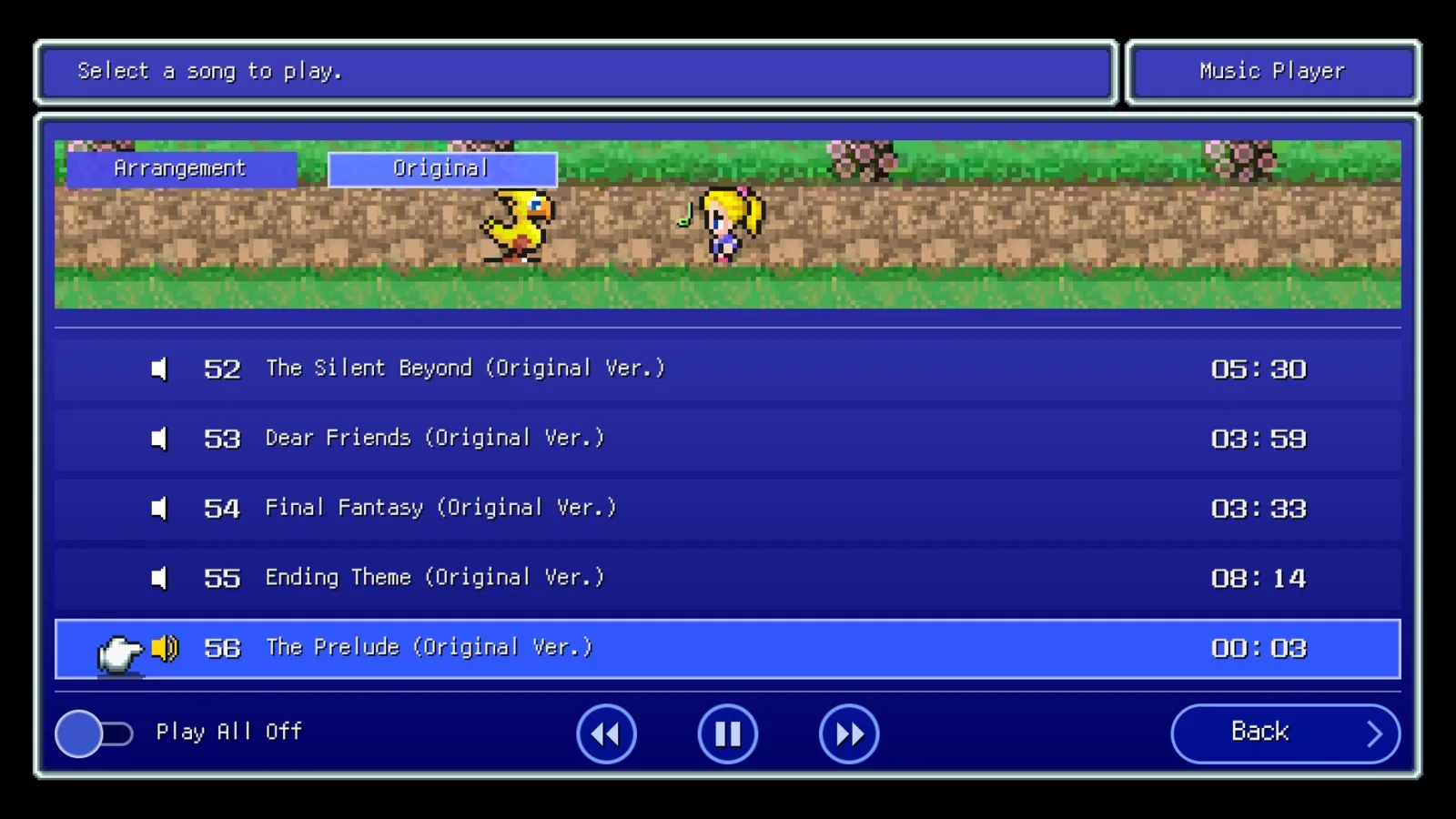Click the speaker icon for track 55
The height and width of the screenshot is (819, 1456).
159,578
